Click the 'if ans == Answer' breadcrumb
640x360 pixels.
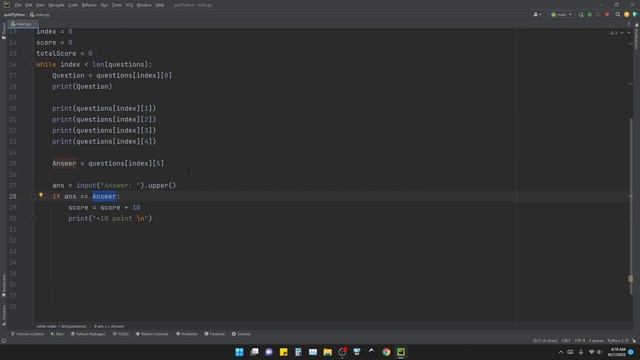click(x=109, y=326)
